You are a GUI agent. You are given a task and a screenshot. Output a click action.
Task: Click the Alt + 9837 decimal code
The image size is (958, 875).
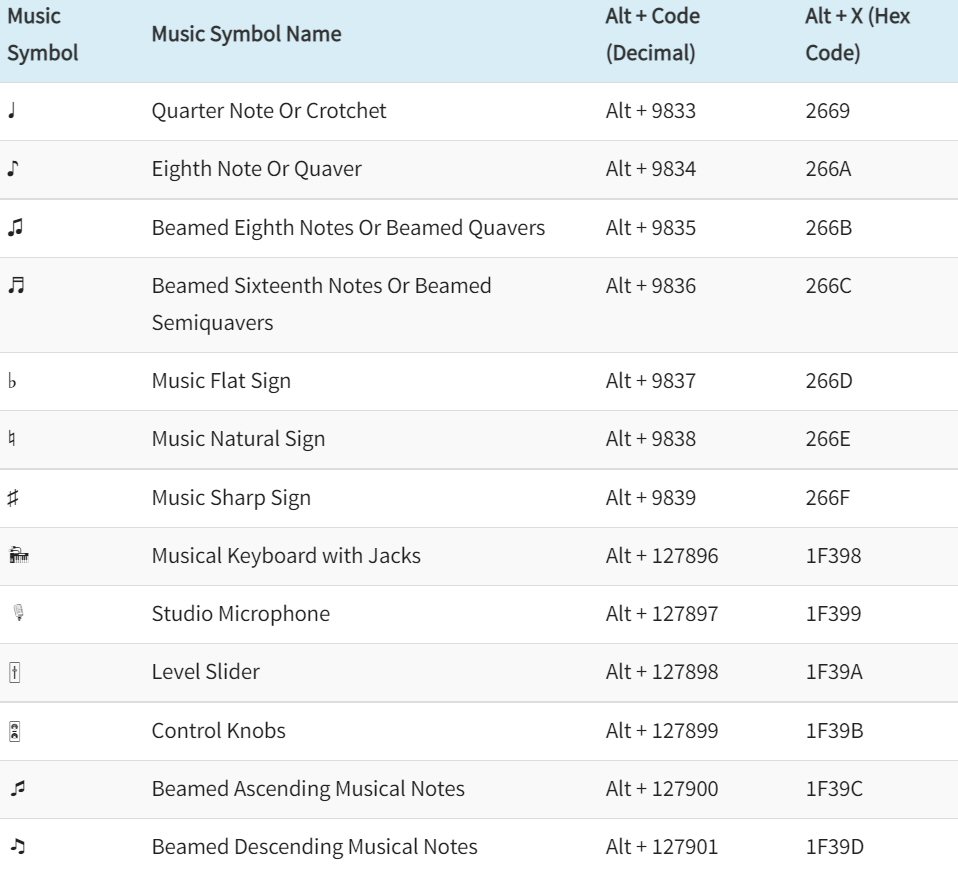pyautogui.click(x=650, y=381)
